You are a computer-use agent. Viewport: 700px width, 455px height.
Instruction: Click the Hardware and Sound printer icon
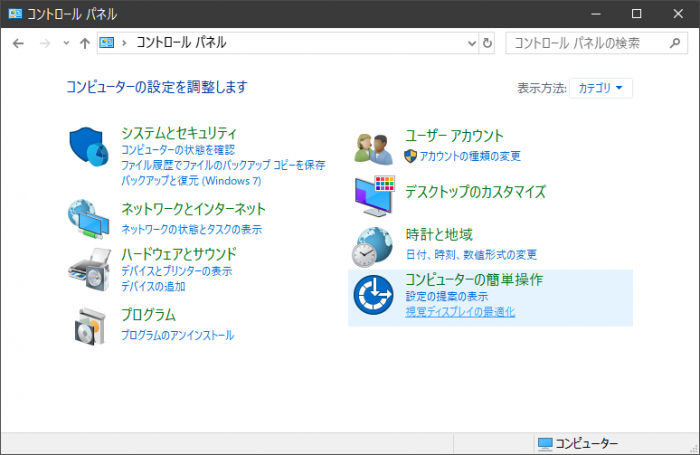click(x=89, y=270)
